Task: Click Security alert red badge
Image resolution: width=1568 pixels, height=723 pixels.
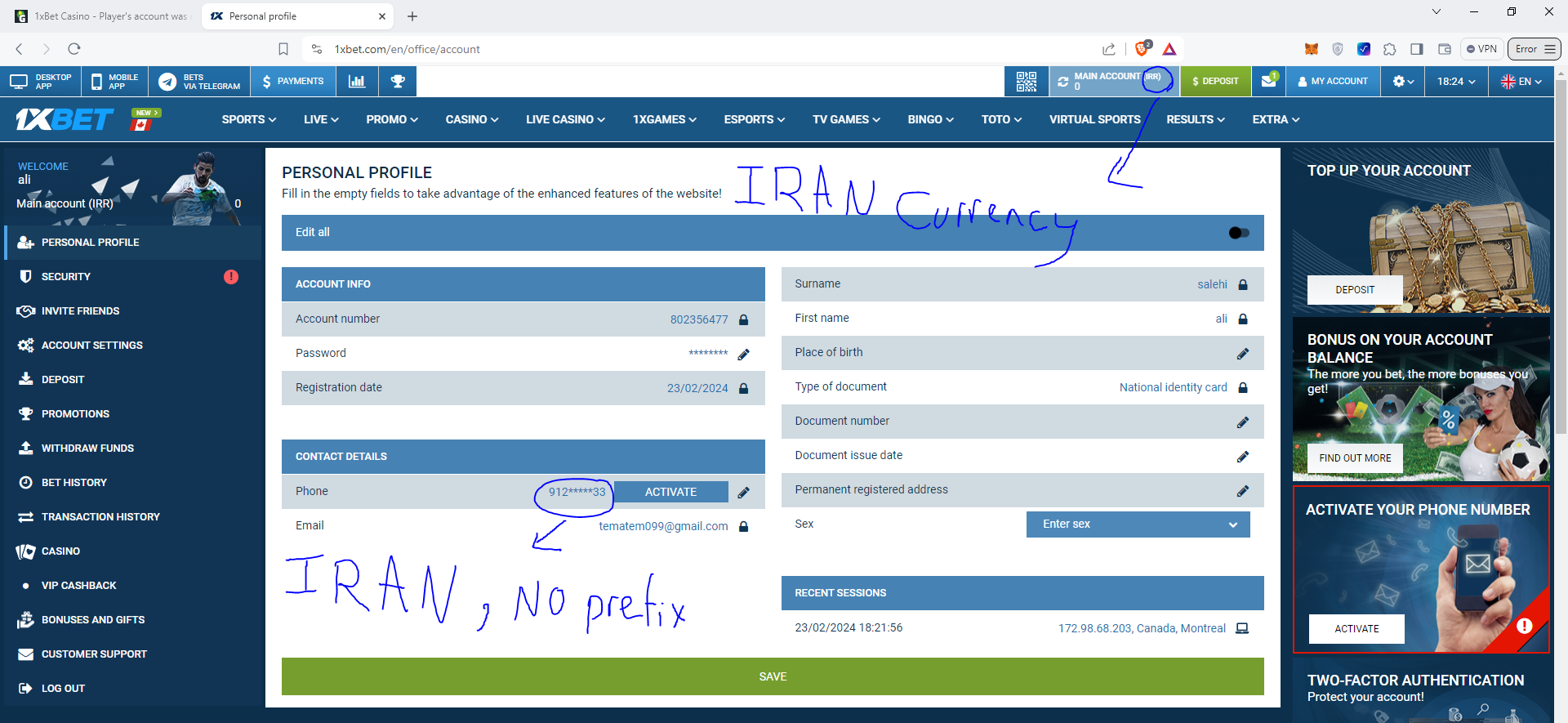Action: click(231, 277)
